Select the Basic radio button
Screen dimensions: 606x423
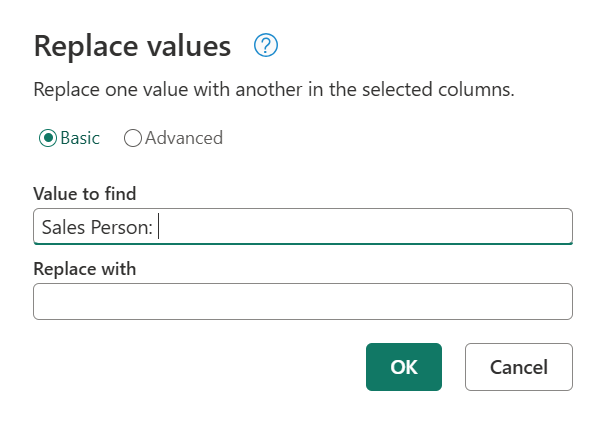pyautogui.click(x=46, y=138)
